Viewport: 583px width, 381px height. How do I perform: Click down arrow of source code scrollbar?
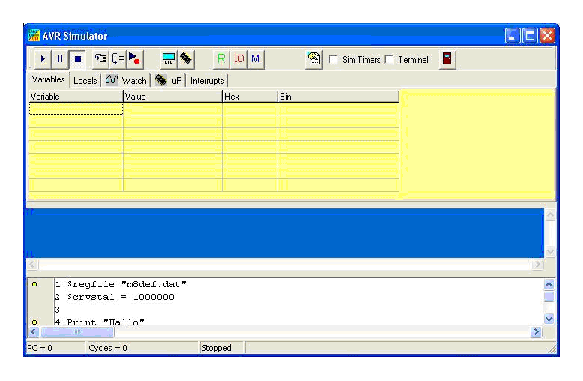[x=549, y=319]
